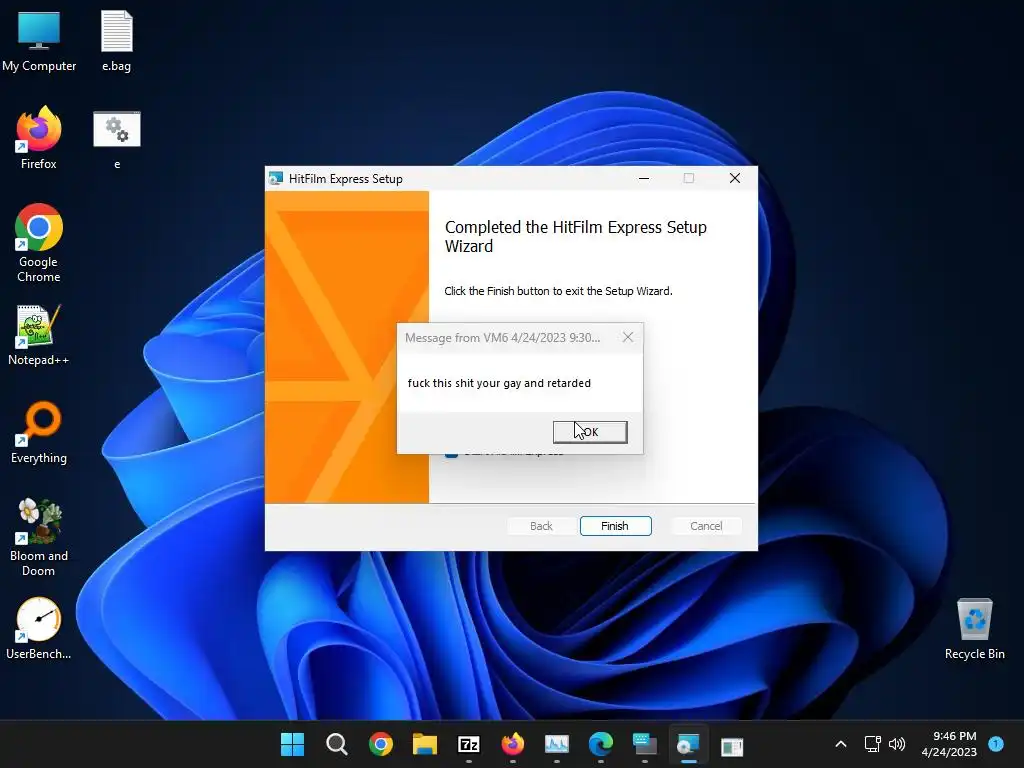
Task: Open the performance monitor taskbar app
Action: coord(556,744)
